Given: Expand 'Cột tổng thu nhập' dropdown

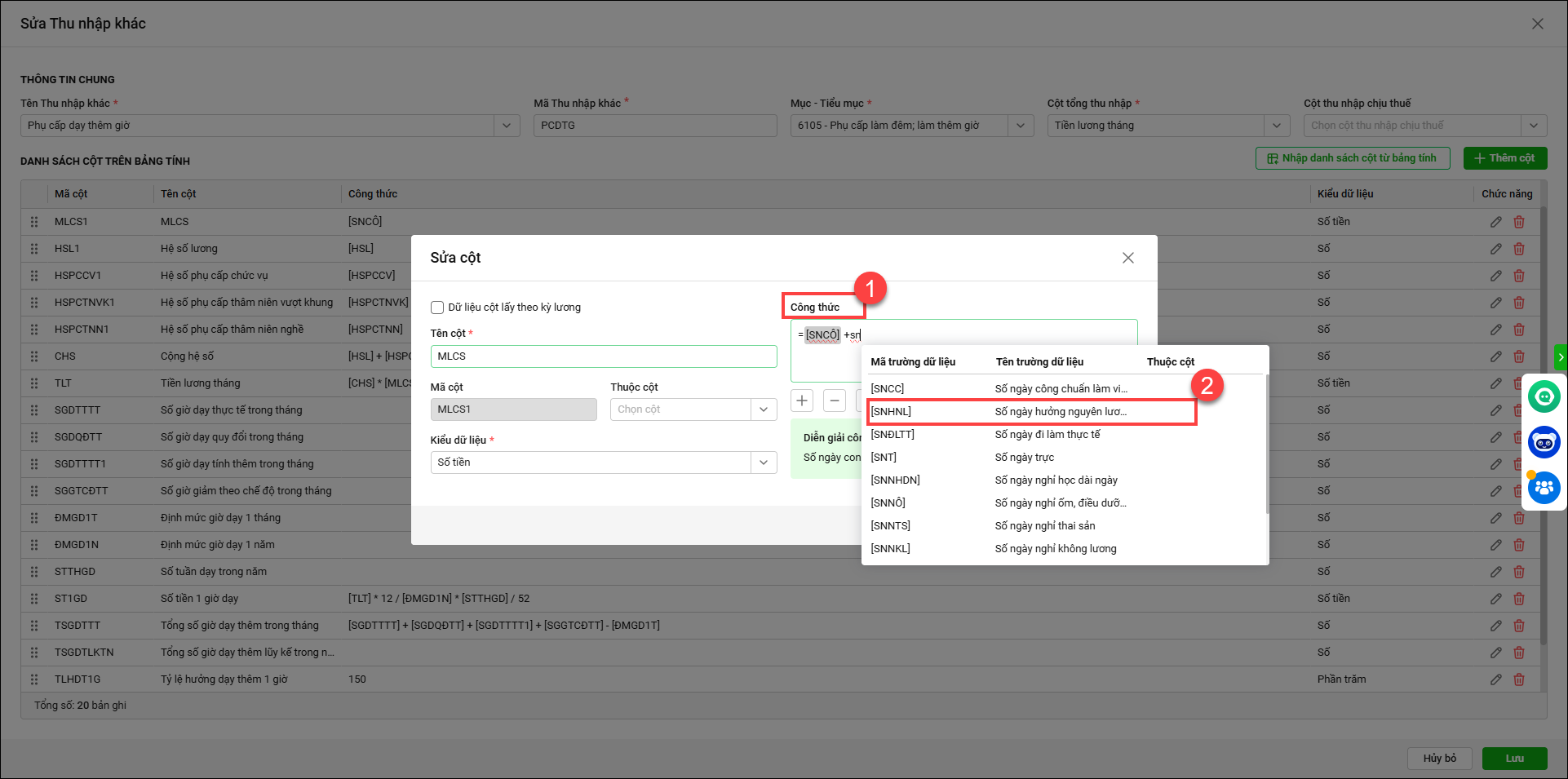Looking at the screenshot, I should 1276,126.
